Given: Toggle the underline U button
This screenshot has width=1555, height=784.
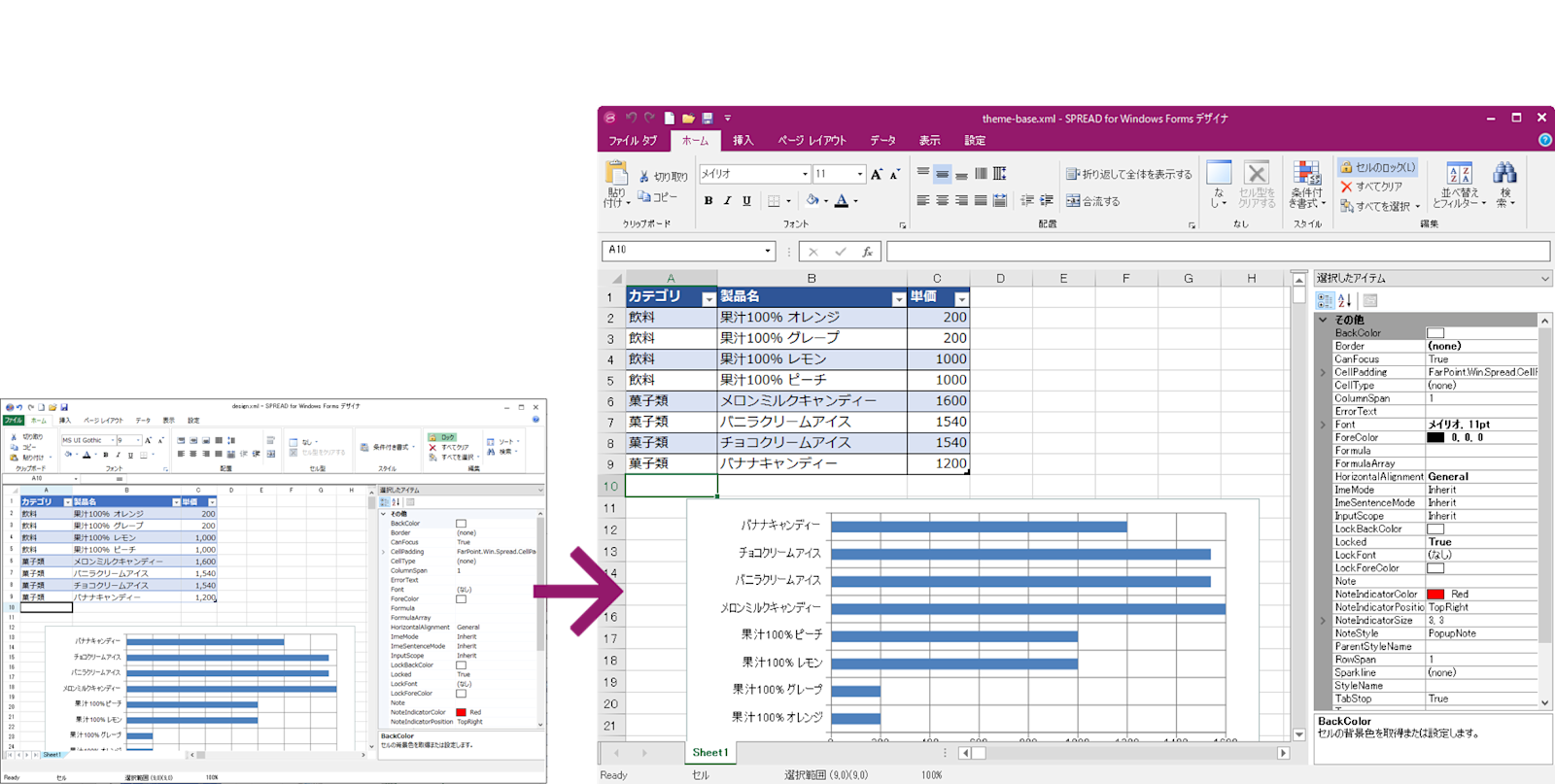Looking at the screenshot, I should click(x=746, y=201).
